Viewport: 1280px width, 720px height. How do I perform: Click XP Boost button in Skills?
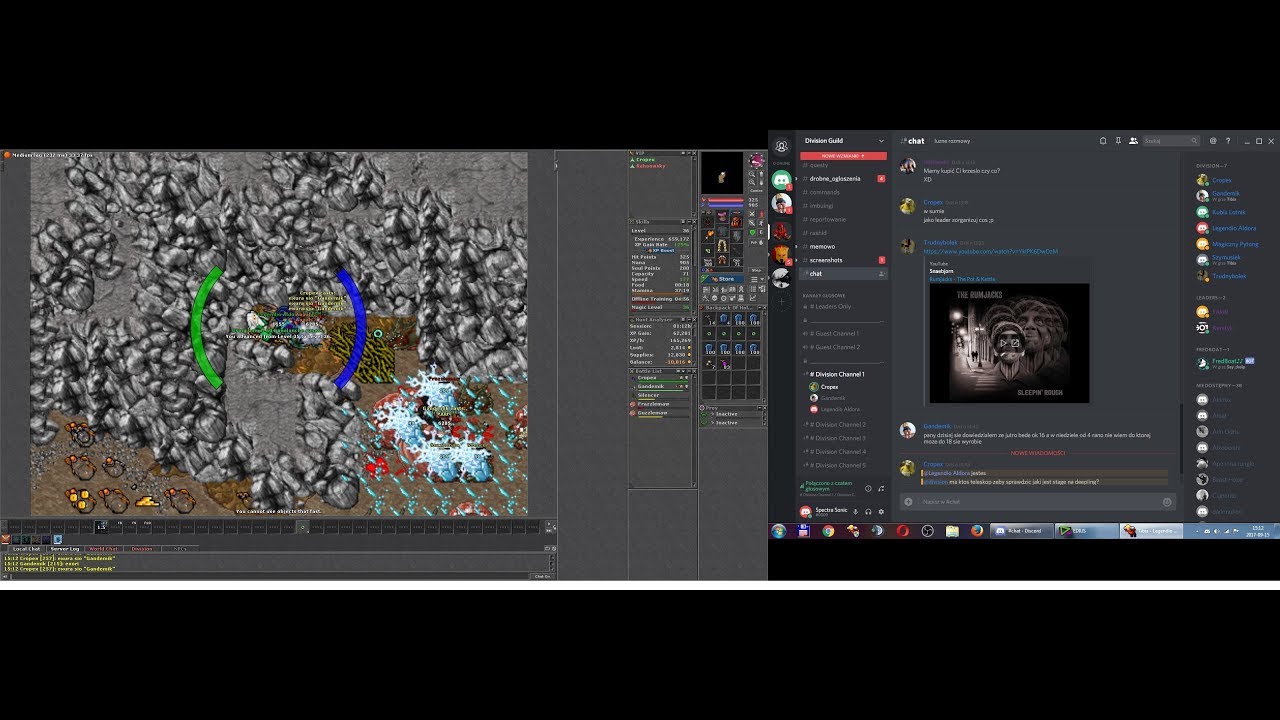(x=661, y=250)
